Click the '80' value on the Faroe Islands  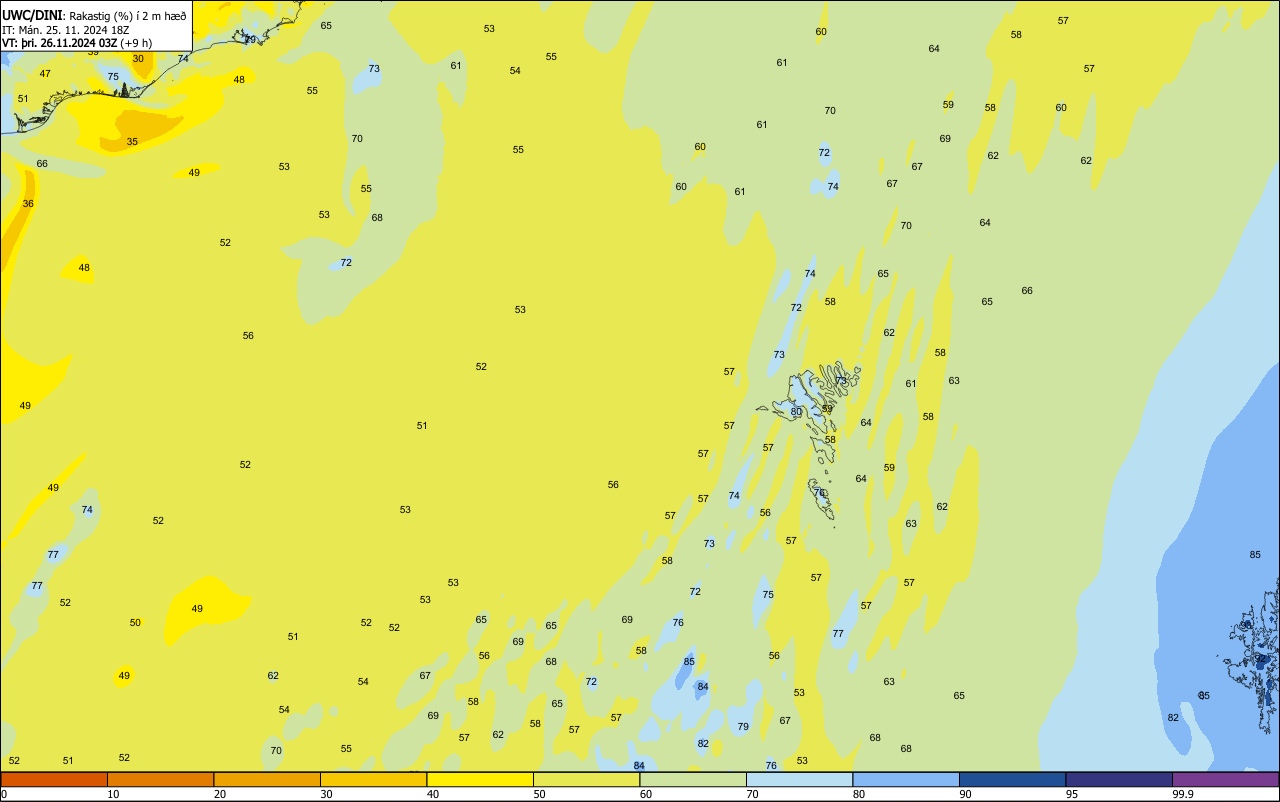(796, 412)
